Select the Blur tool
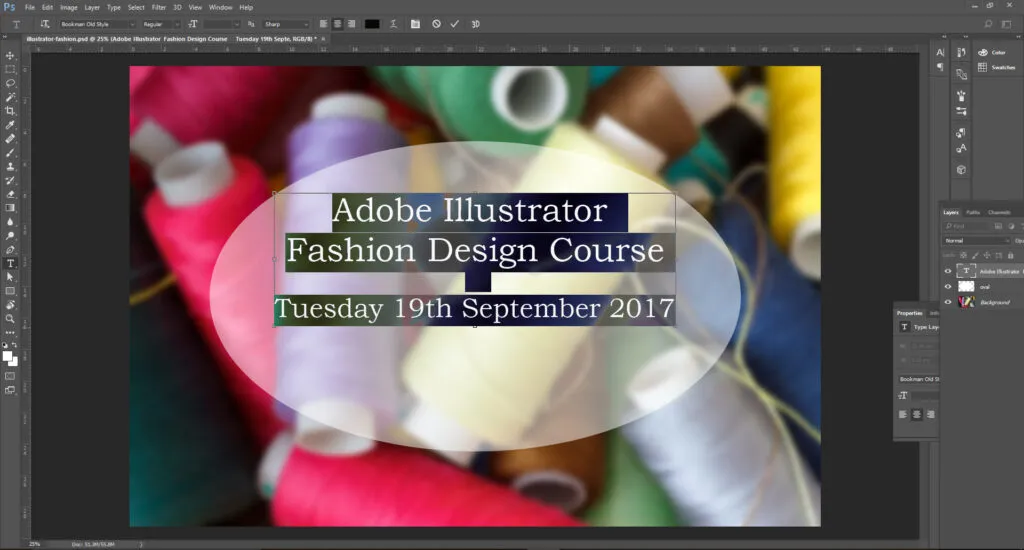1024x550 pixels. (10, 222)
